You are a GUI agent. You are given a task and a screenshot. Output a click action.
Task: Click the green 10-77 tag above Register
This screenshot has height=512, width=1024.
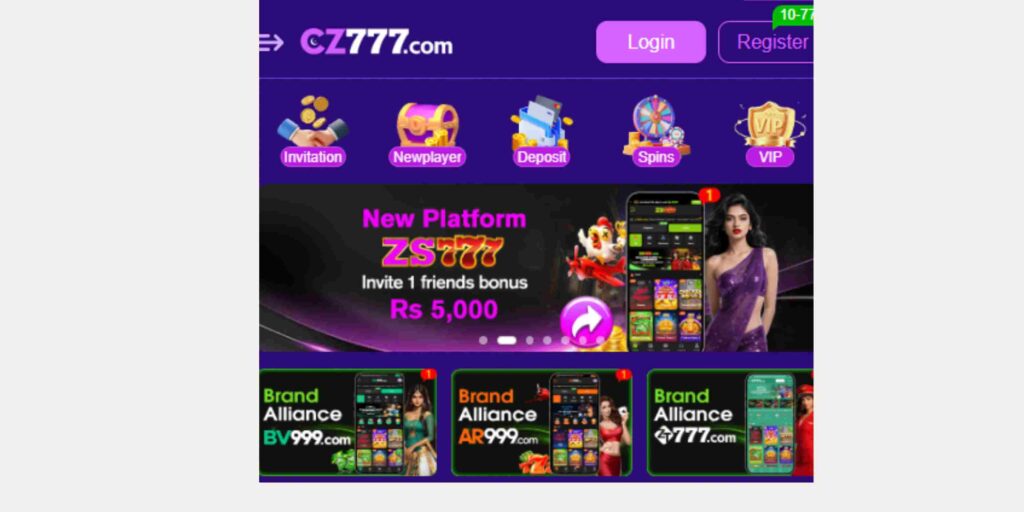tap(793, 16)
